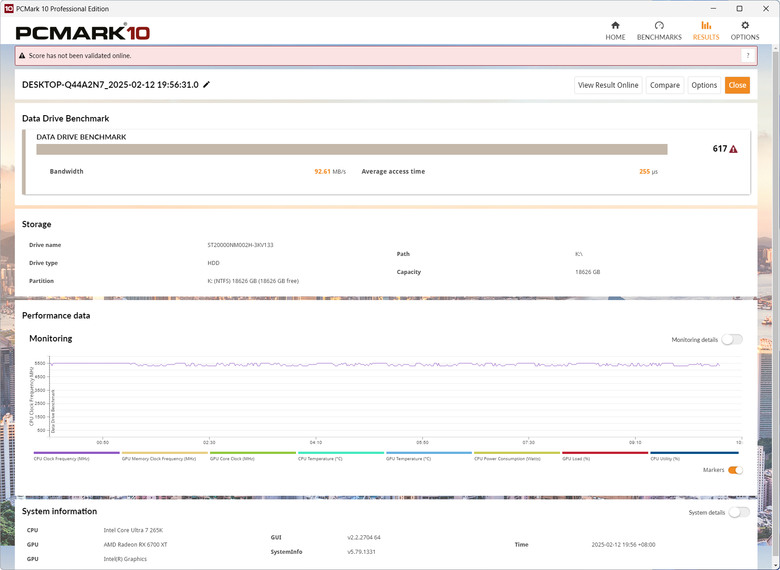The width and height of the screenshot is (780, 570).
Task: Click the bandwidth value 92.61
Action: [322, 172]
